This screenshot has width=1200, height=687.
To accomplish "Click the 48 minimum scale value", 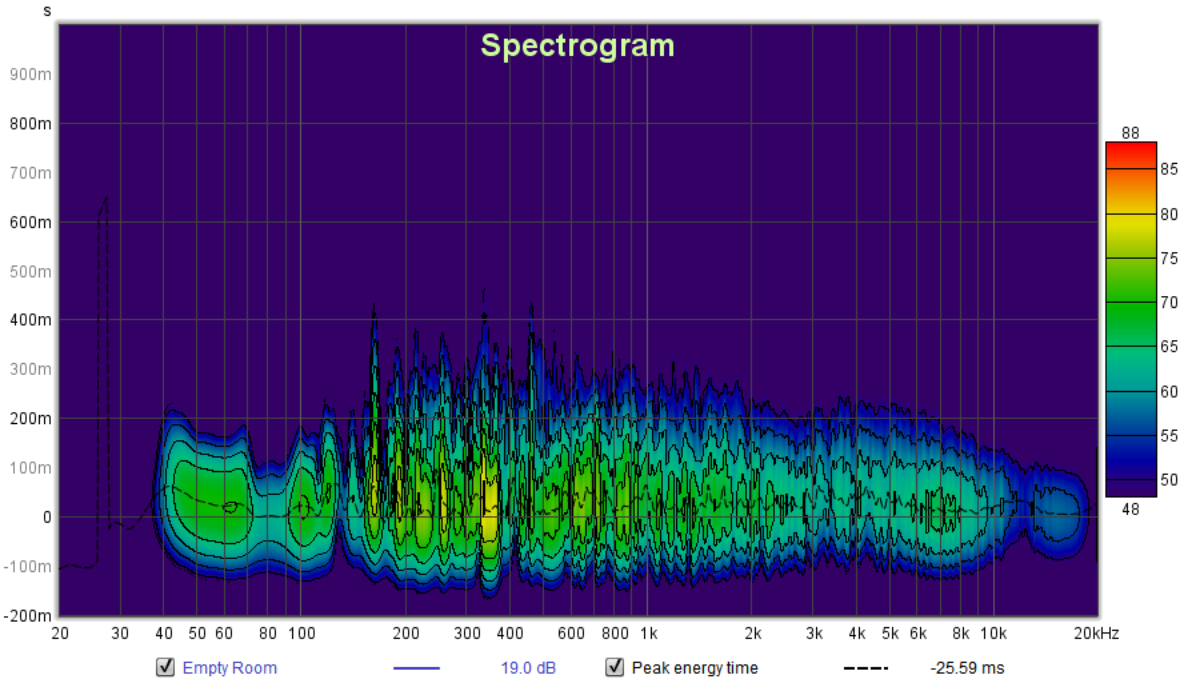I will [1130, 508].
